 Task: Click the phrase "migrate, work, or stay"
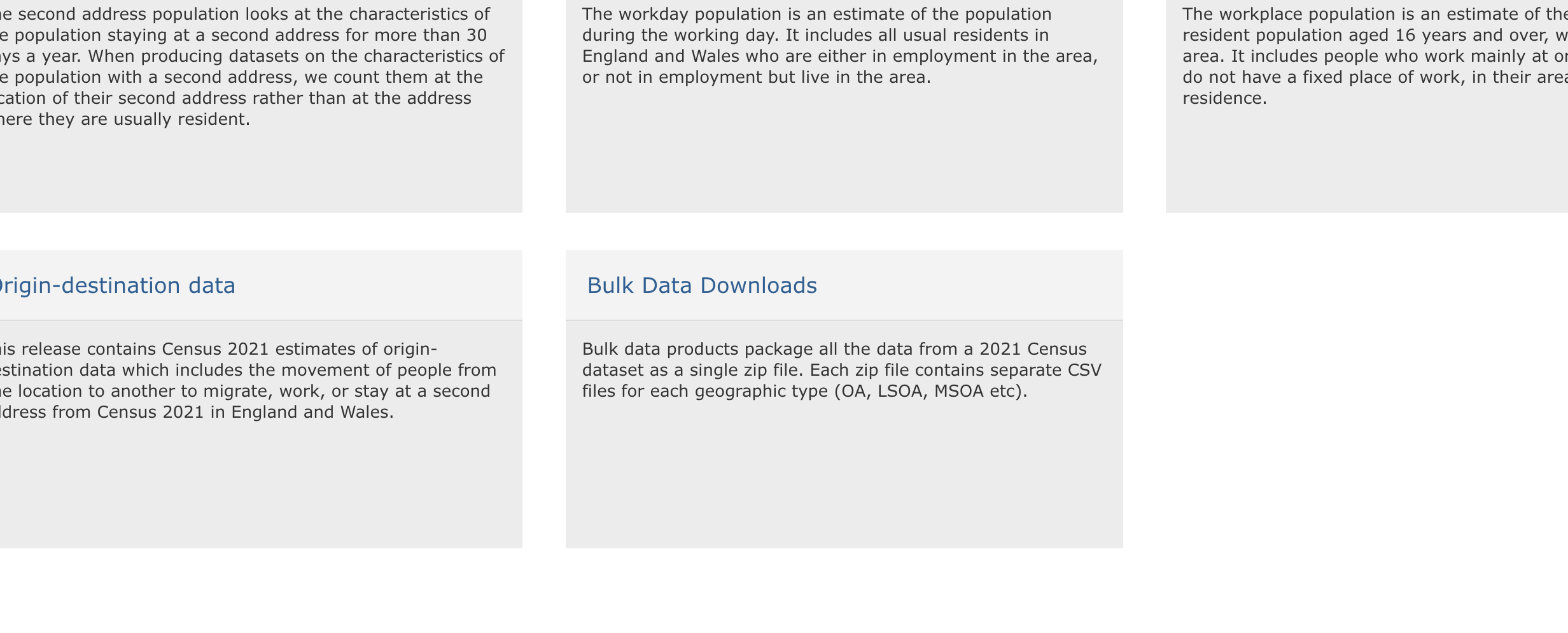[291, 392]
